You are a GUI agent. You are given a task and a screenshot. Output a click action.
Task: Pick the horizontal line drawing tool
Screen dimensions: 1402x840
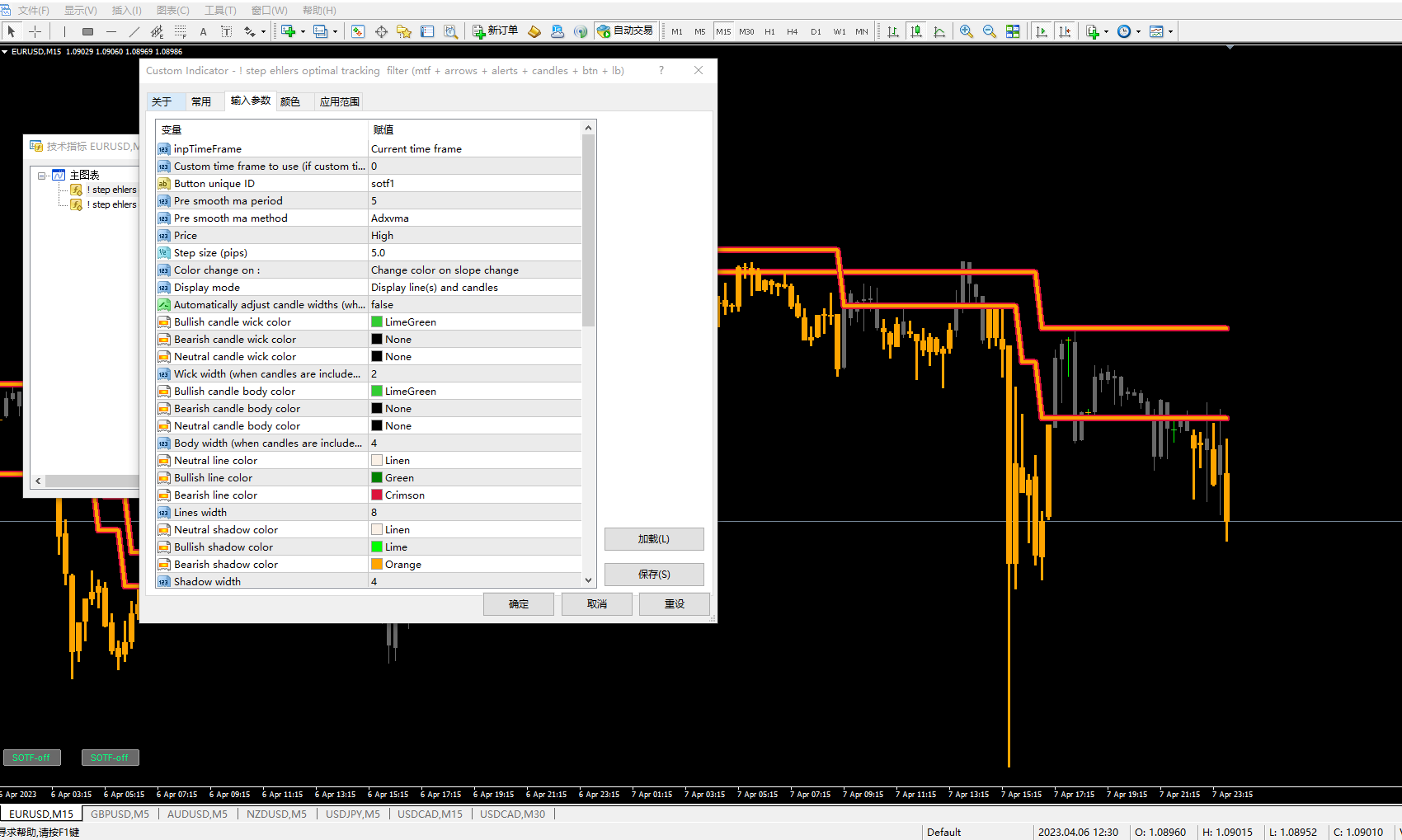111,31
